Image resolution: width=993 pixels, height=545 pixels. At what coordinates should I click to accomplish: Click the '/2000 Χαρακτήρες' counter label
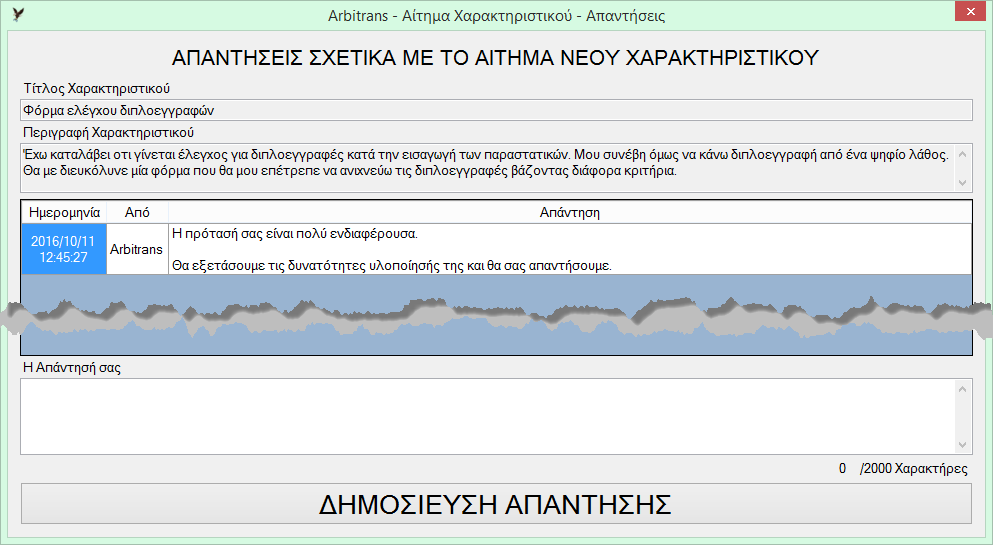point(913,468)
